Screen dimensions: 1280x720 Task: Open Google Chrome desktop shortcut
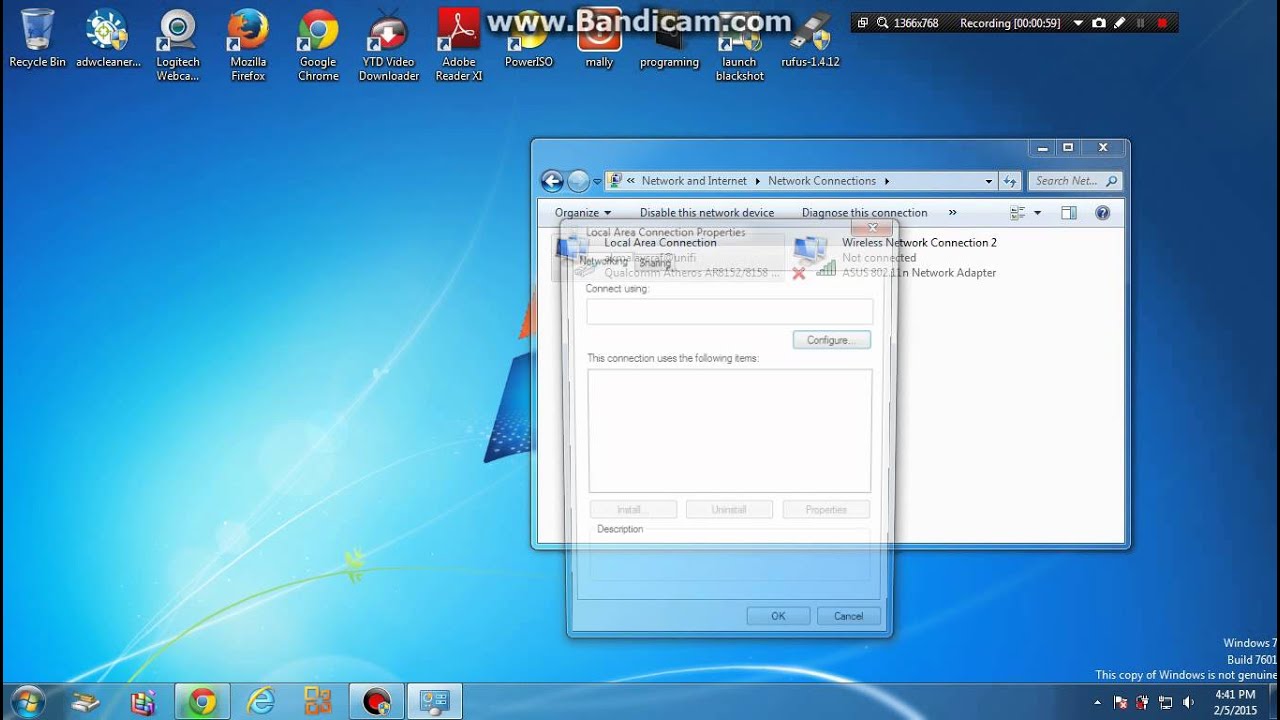coord(318,47)
